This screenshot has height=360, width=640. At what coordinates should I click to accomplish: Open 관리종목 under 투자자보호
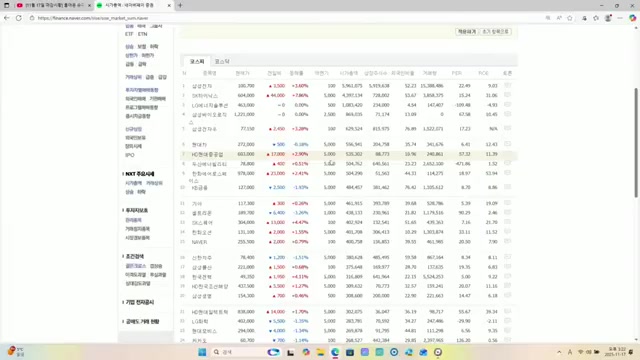point(133,220)
